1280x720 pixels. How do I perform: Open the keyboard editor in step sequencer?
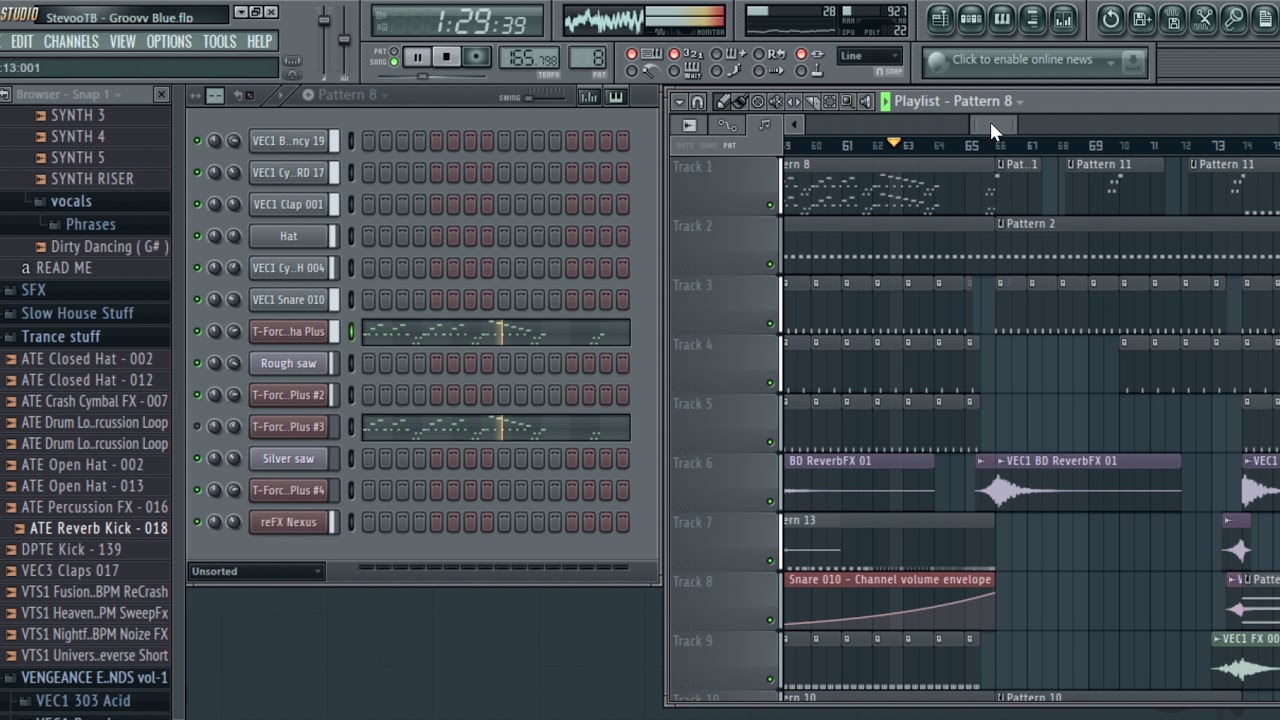click(x=615, y=96)
